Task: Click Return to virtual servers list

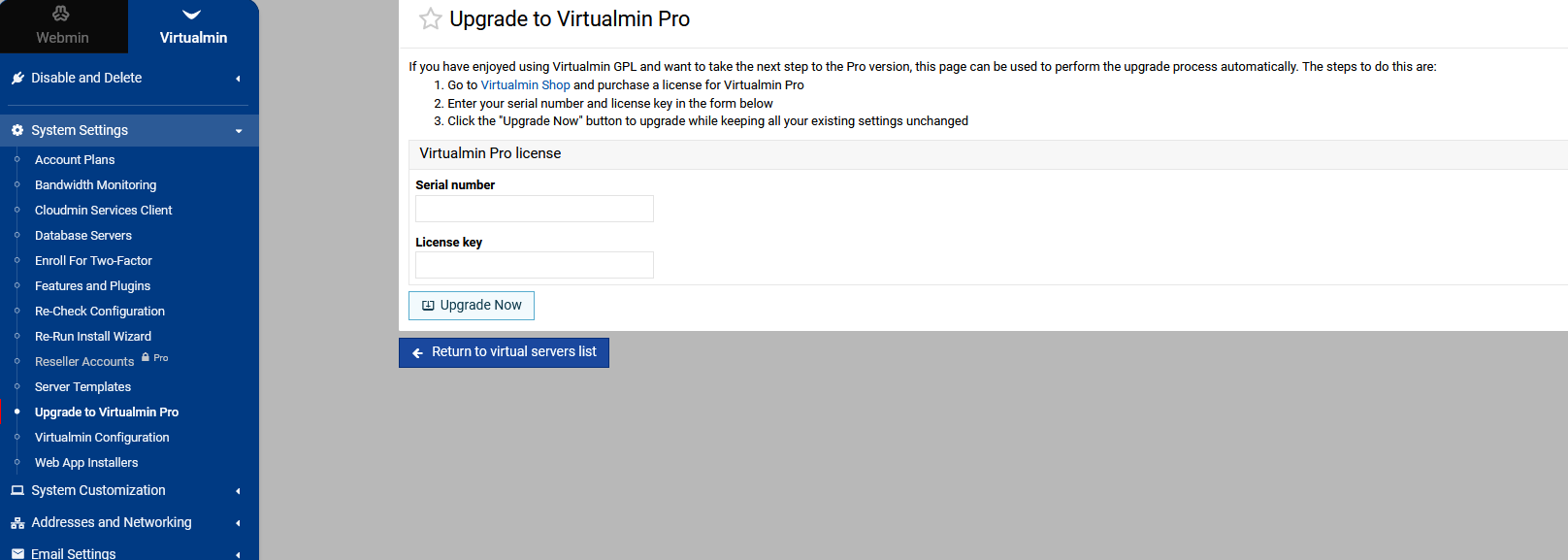Action: pos(504,352)
